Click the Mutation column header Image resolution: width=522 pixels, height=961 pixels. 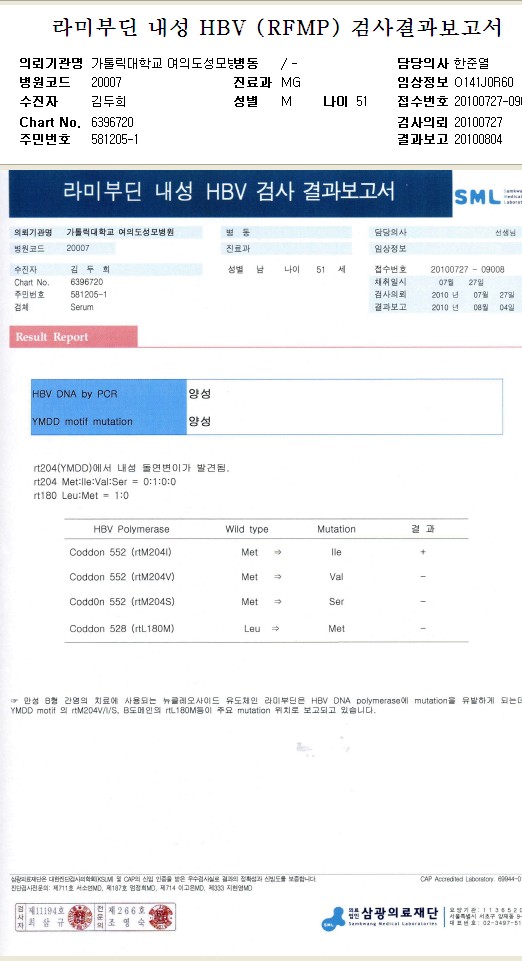click(x=336, y=529)
